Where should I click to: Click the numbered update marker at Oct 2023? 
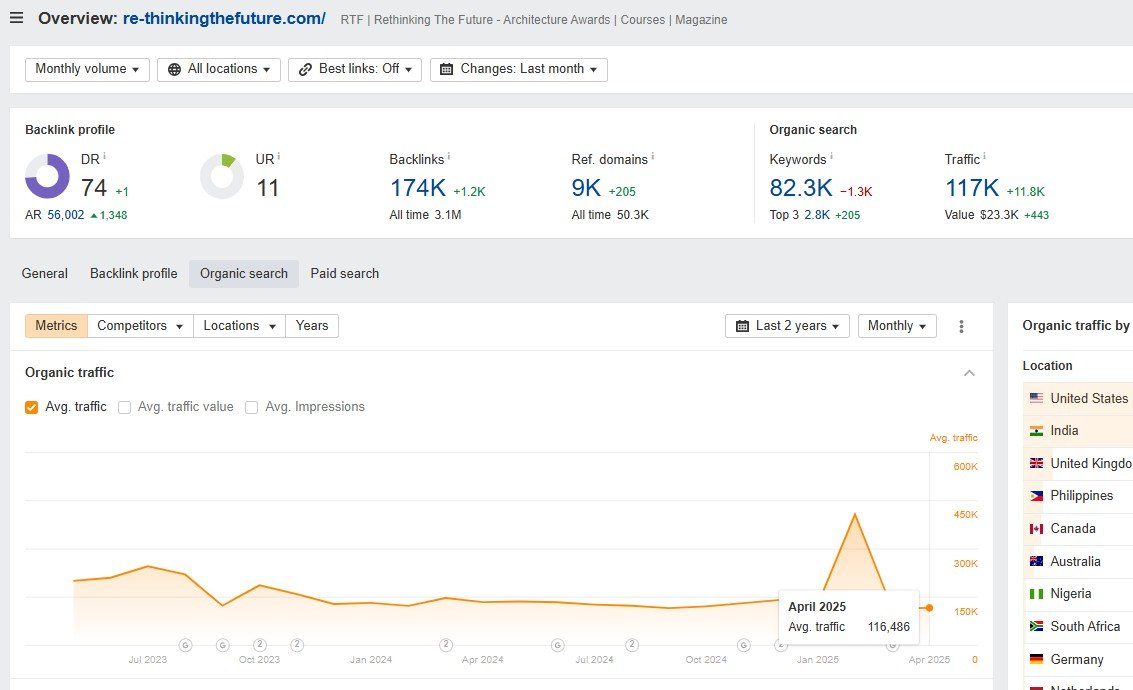pos(260,645)
